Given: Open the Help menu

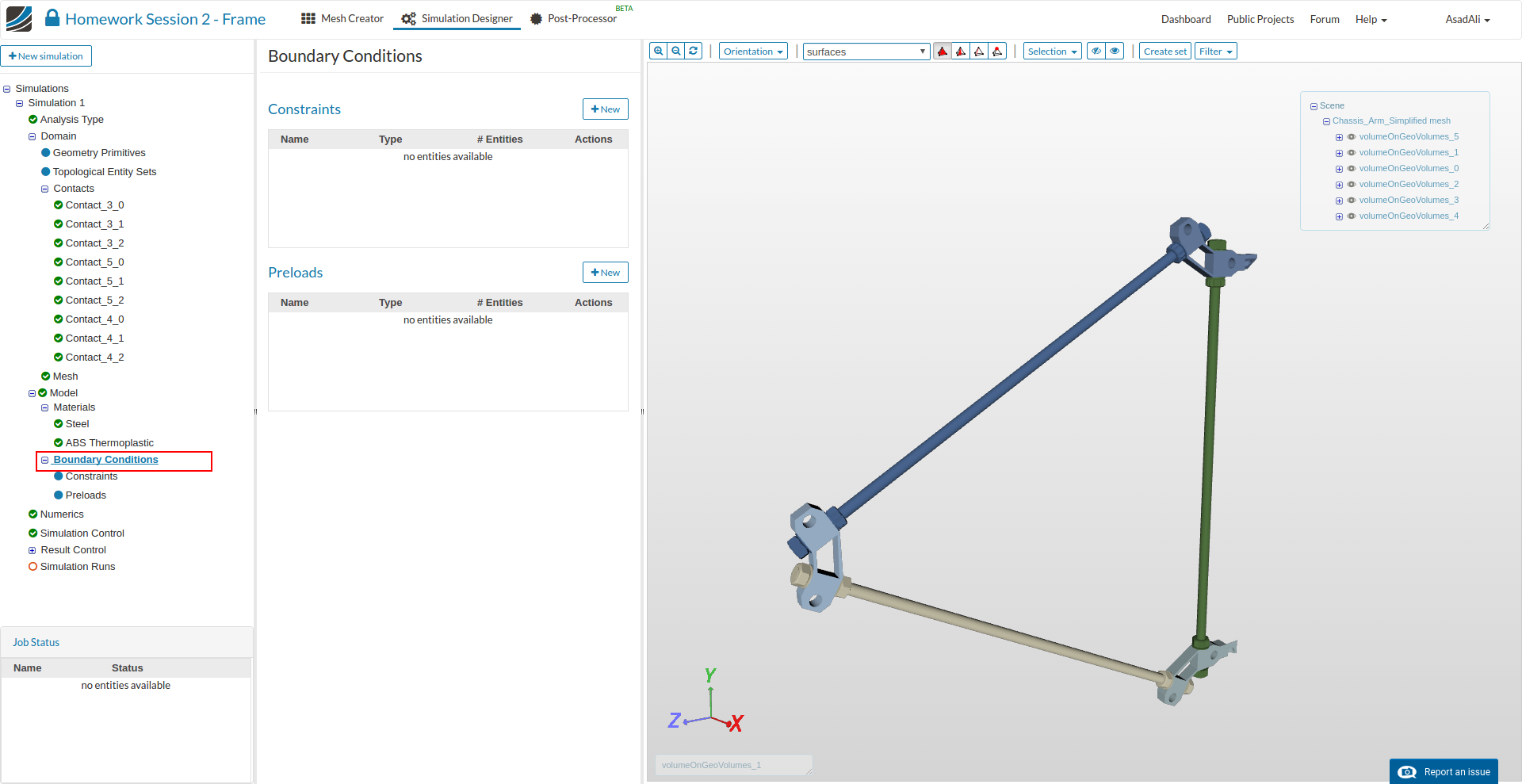Looking at the screenshot, I should (1371, 19).
